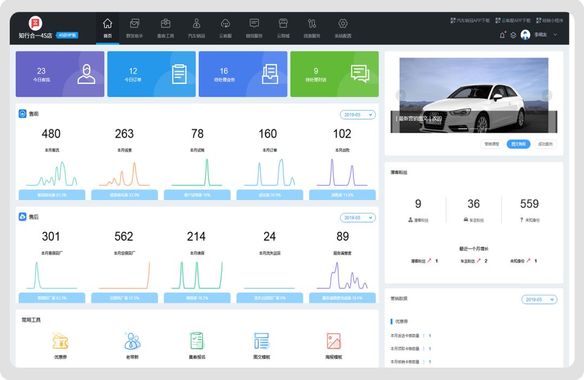
Task: Open the coupon ticket tool icon
Action: click(60, 341)
